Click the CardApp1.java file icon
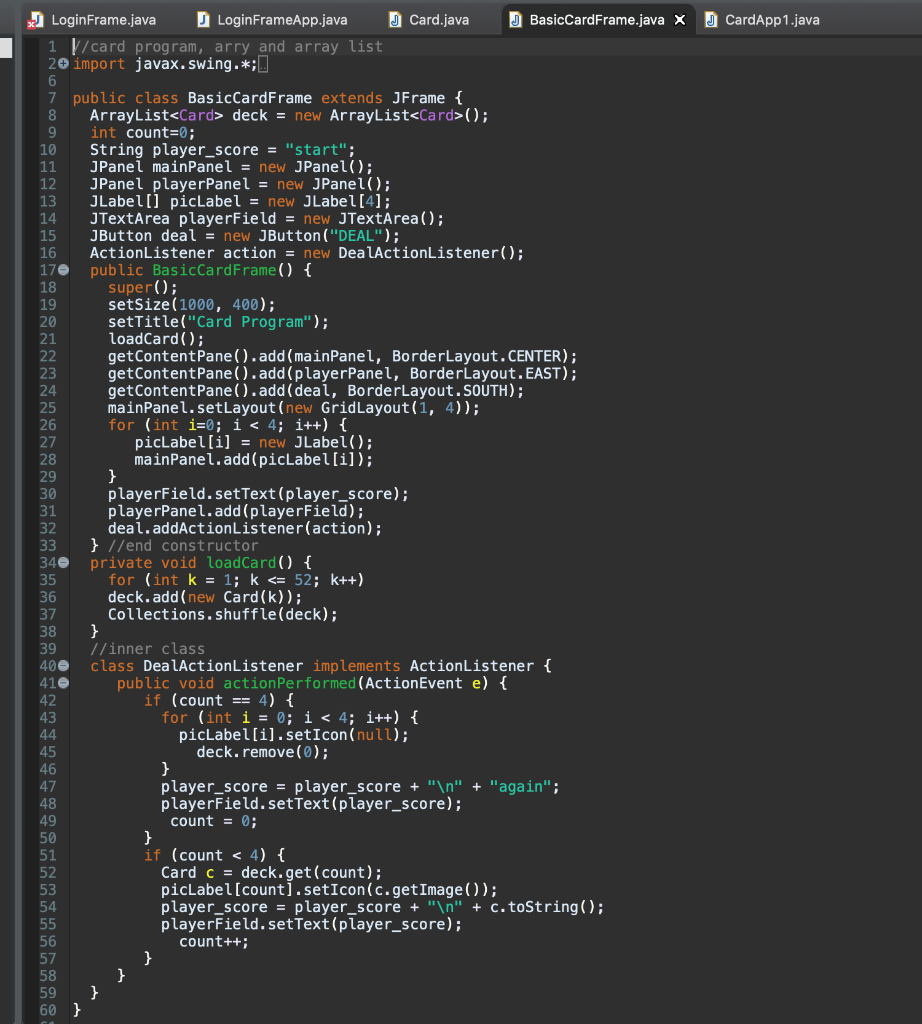Viewport: 922px width, 1024px height. [711, 20]
